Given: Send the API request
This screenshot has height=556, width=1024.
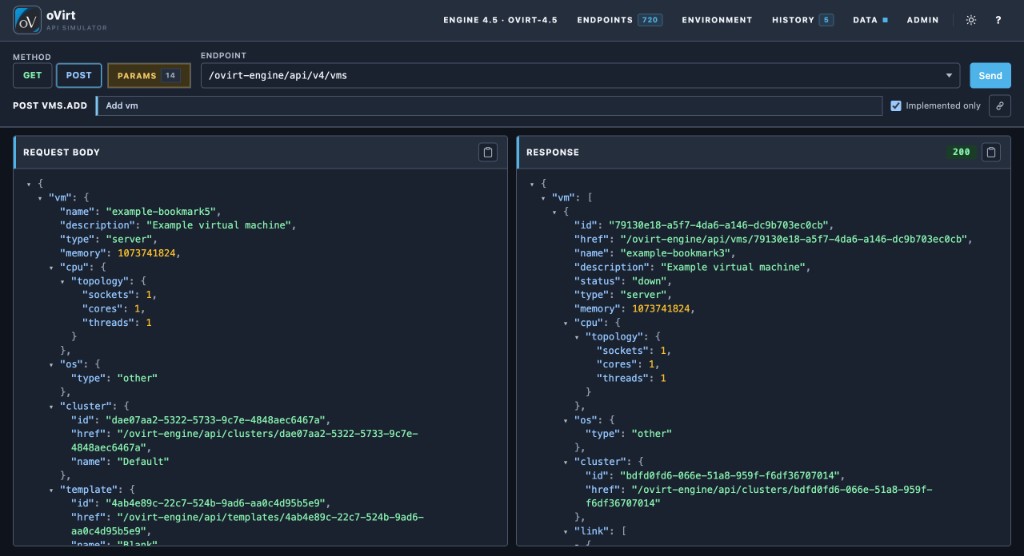Looking at the screenshot, I should point(990,75).
